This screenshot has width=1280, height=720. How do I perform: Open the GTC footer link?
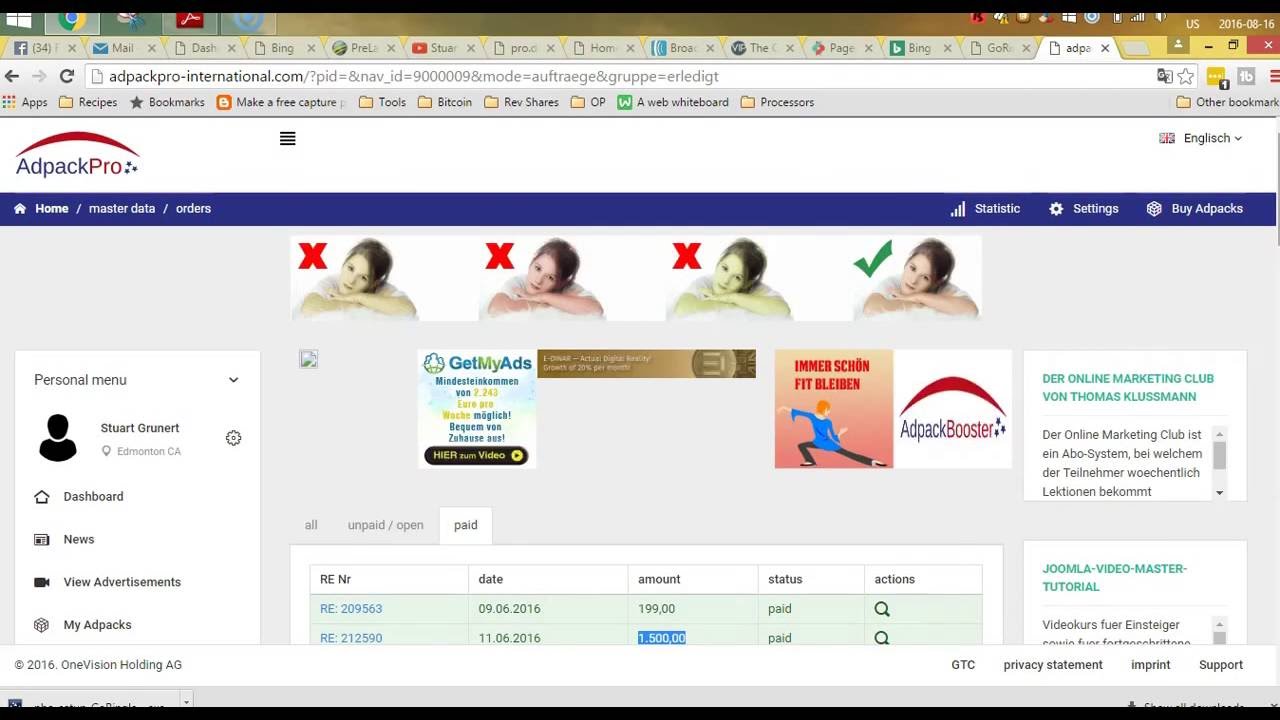click(x=963, y=665)
